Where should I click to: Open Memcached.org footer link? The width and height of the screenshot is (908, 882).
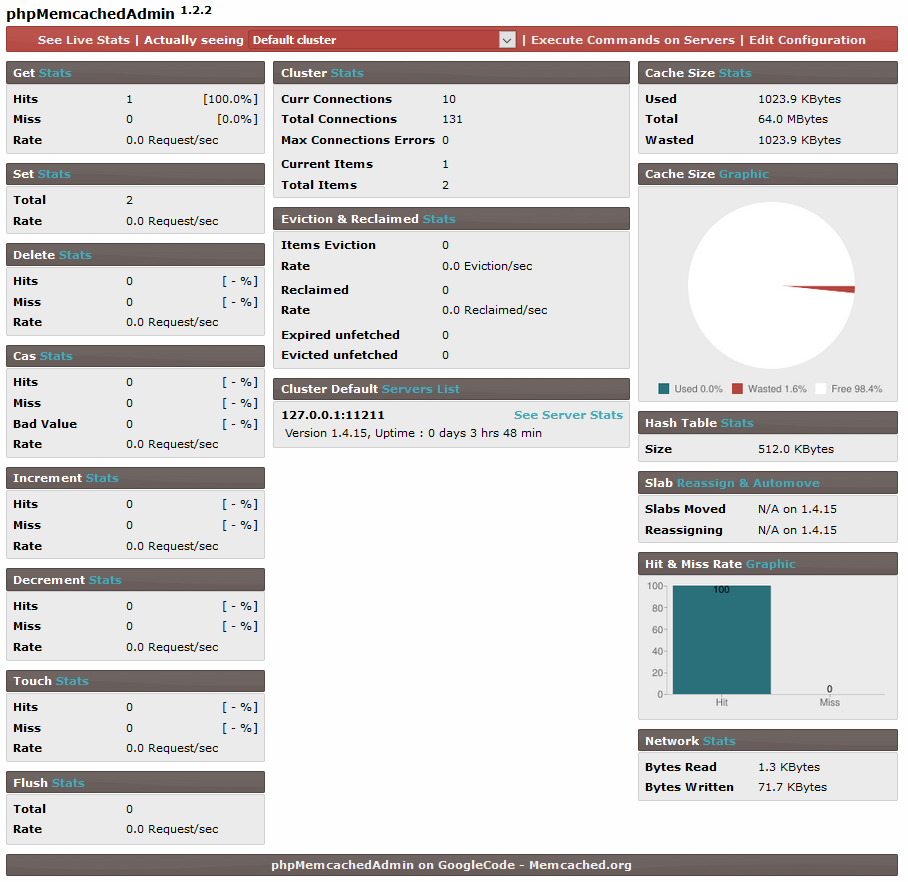[580, 865]
